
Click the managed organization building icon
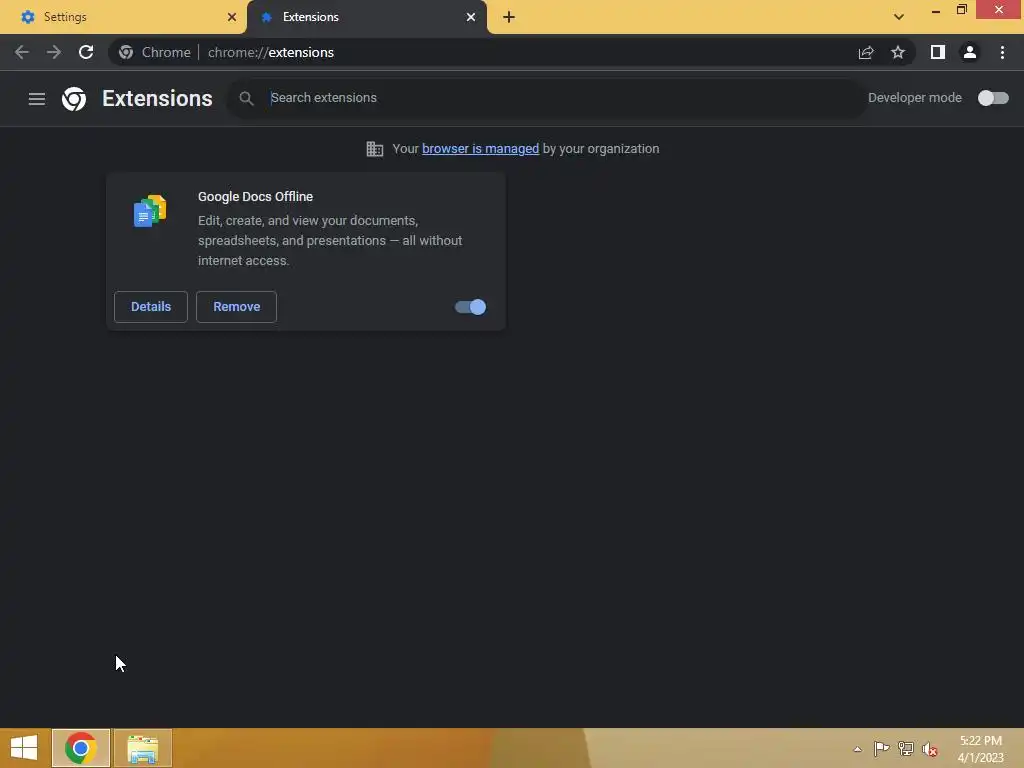[374, 149]
